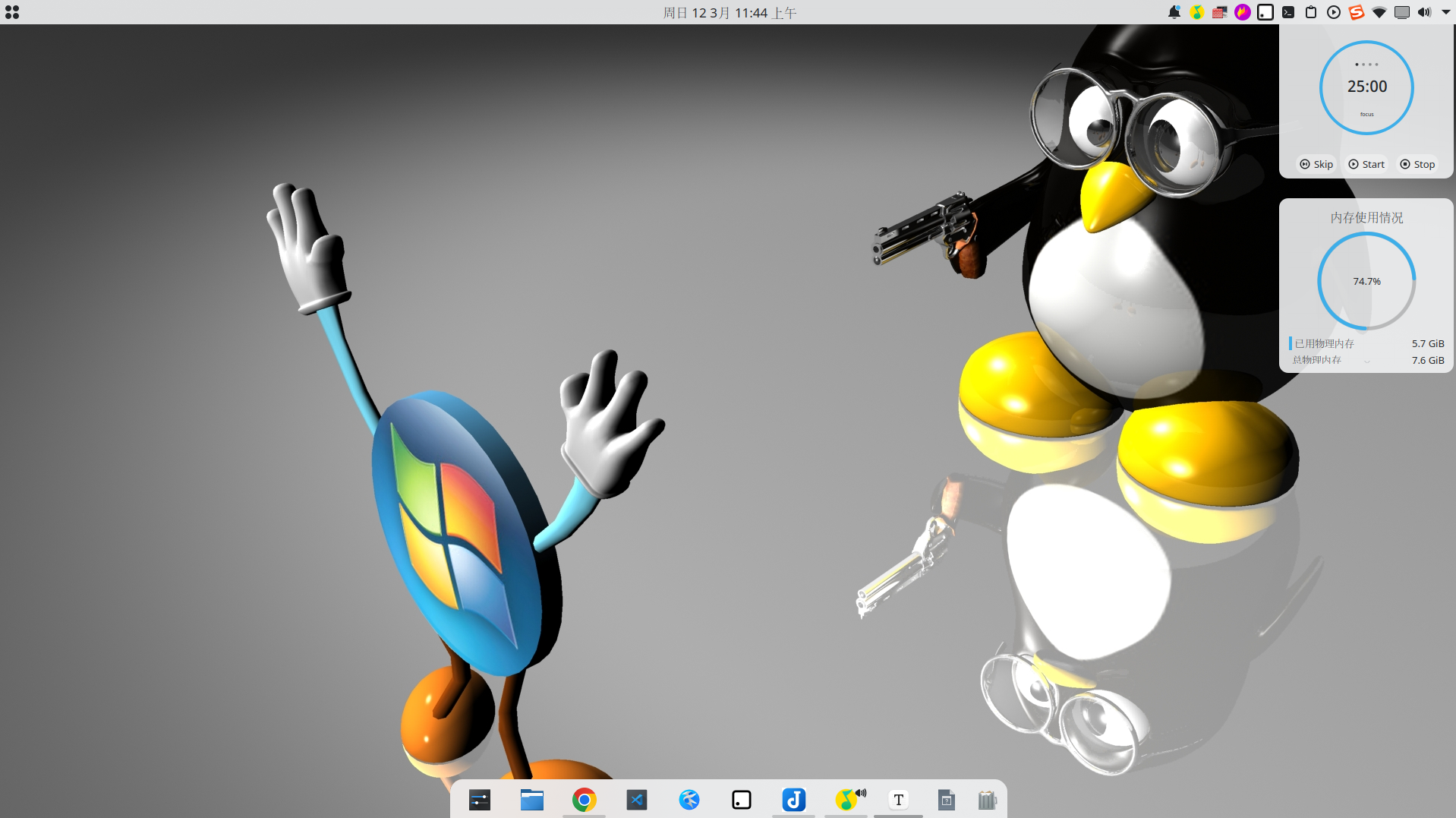
Task: Open the Sogou input method tray icon
Action: (x=1357, y=12)
